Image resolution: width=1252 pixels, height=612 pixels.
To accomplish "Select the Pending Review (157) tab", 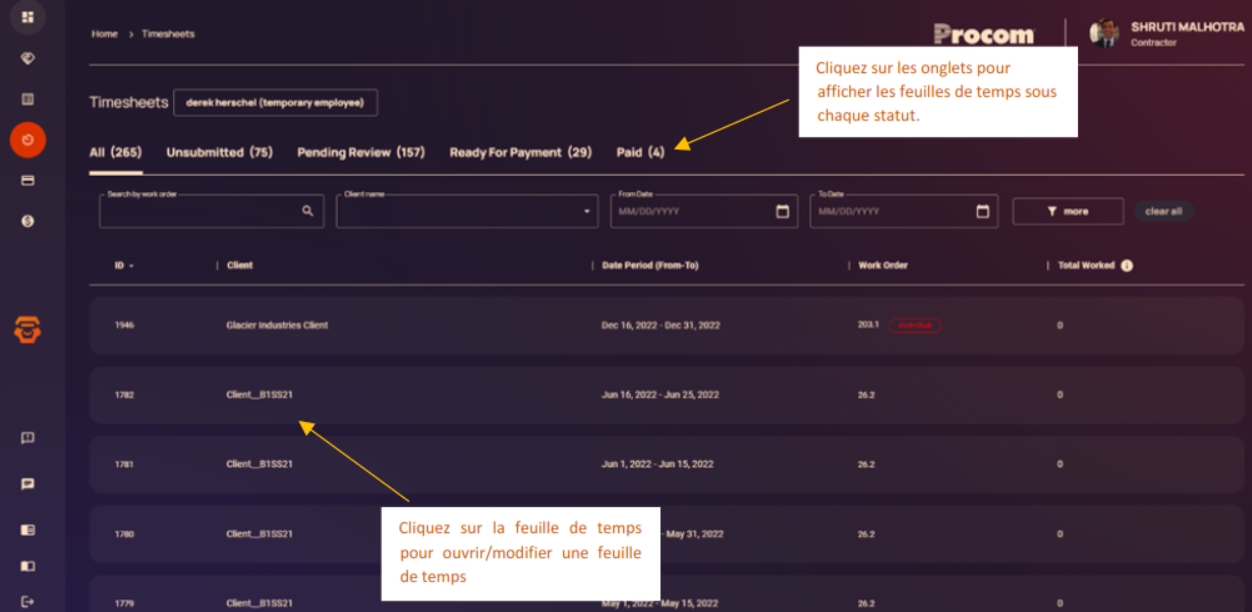I will (360, 153).
